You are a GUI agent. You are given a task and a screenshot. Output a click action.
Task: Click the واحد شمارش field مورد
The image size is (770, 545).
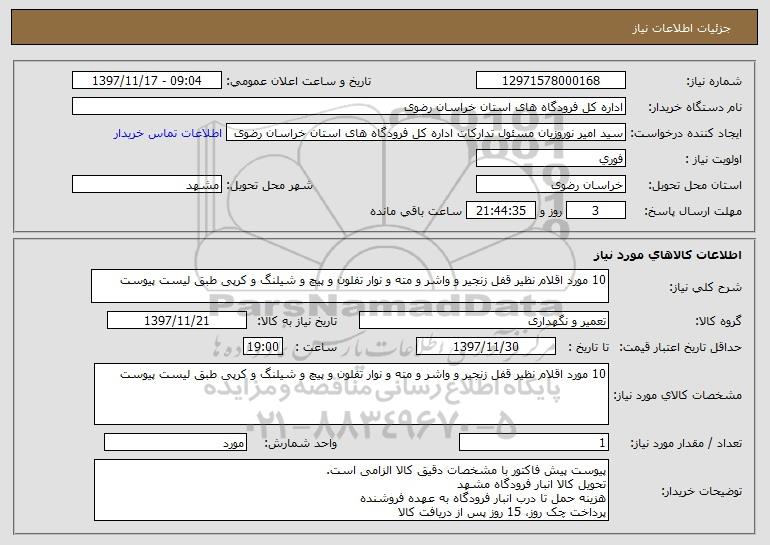click(175, 442)
